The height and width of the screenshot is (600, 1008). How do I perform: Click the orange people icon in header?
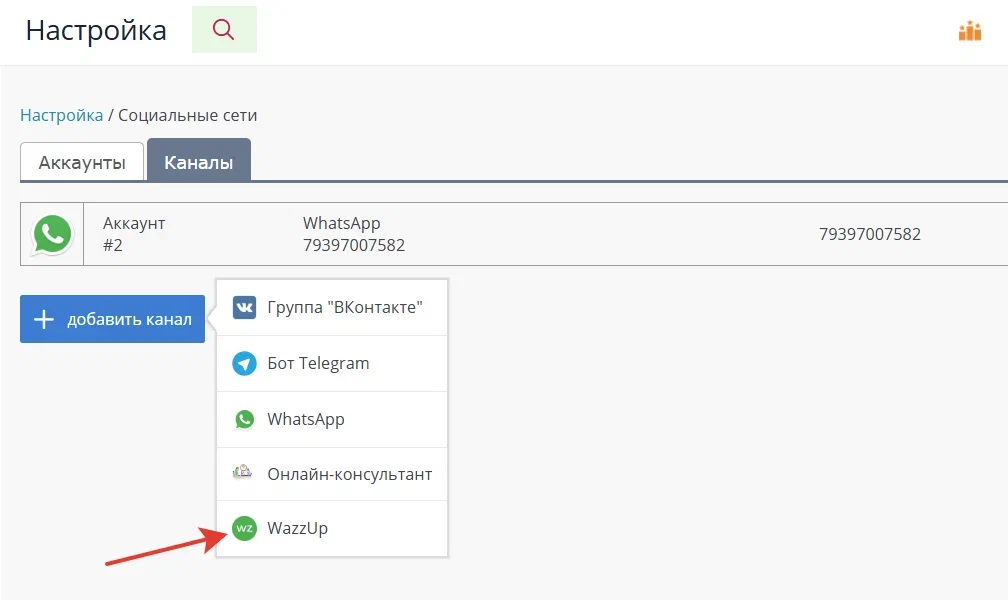coord(969,31)
